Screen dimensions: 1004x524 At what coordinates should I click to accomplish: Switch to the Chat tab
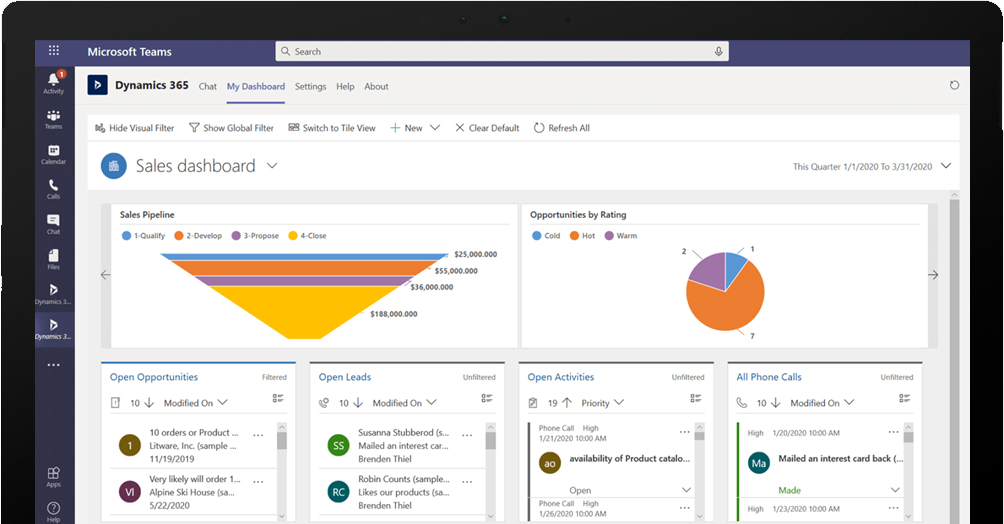click(x=207, y=86)
